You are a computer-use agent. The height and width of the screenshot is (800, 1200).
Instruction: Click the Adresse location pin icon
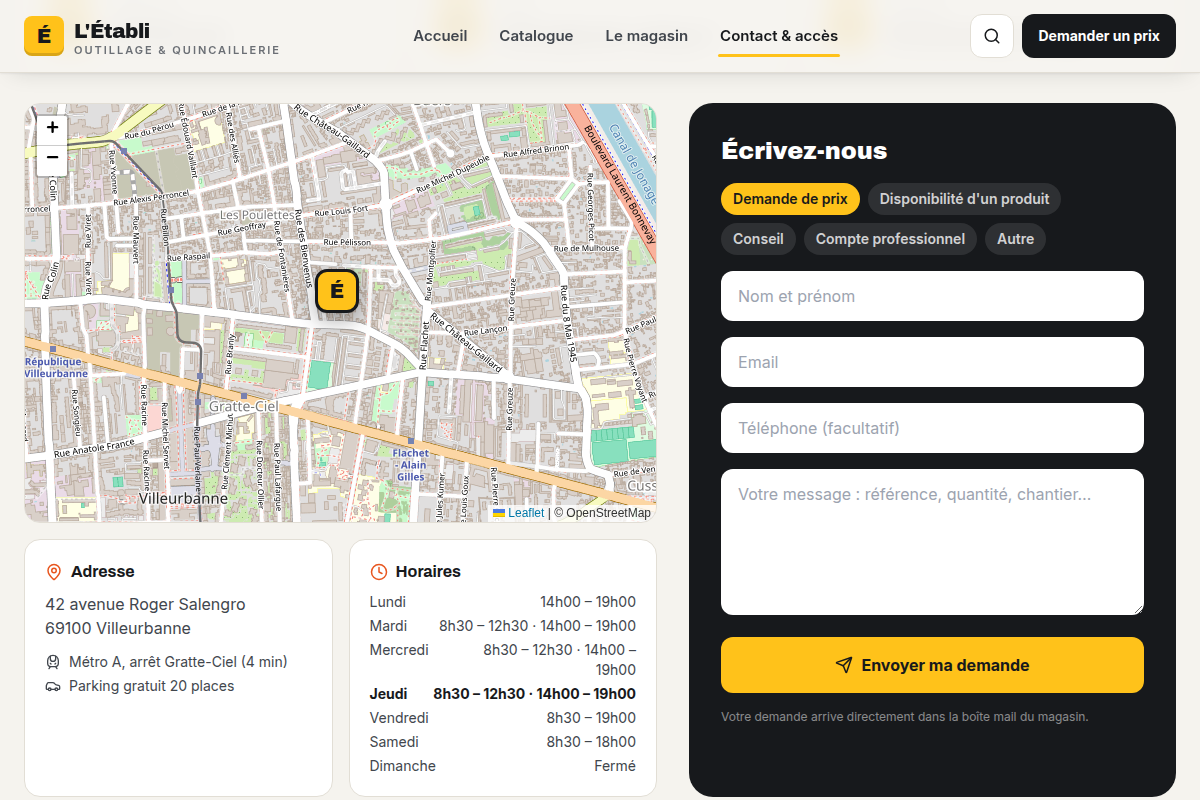click(54, 572)
